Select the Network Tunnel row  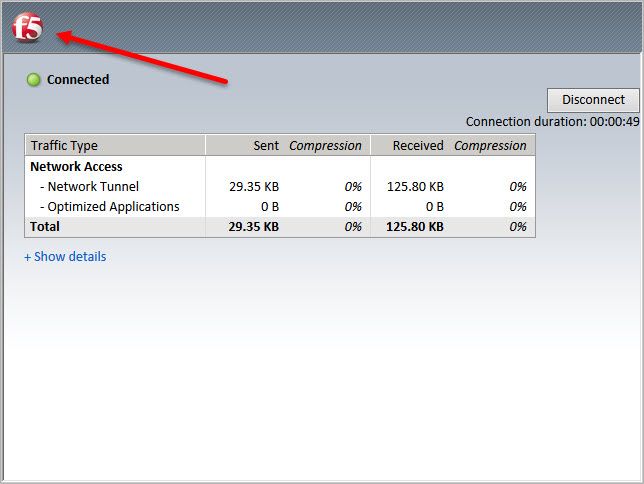[280, 187]
